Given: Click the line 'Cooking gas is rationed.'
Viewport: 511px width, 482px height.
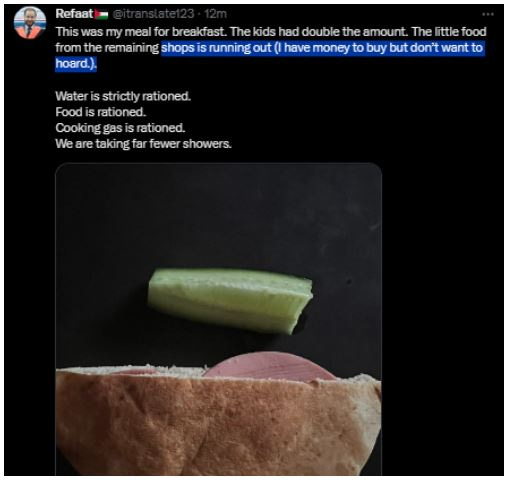Looking at the screenshot, I should pyautogui.click(x=120, y=128).
